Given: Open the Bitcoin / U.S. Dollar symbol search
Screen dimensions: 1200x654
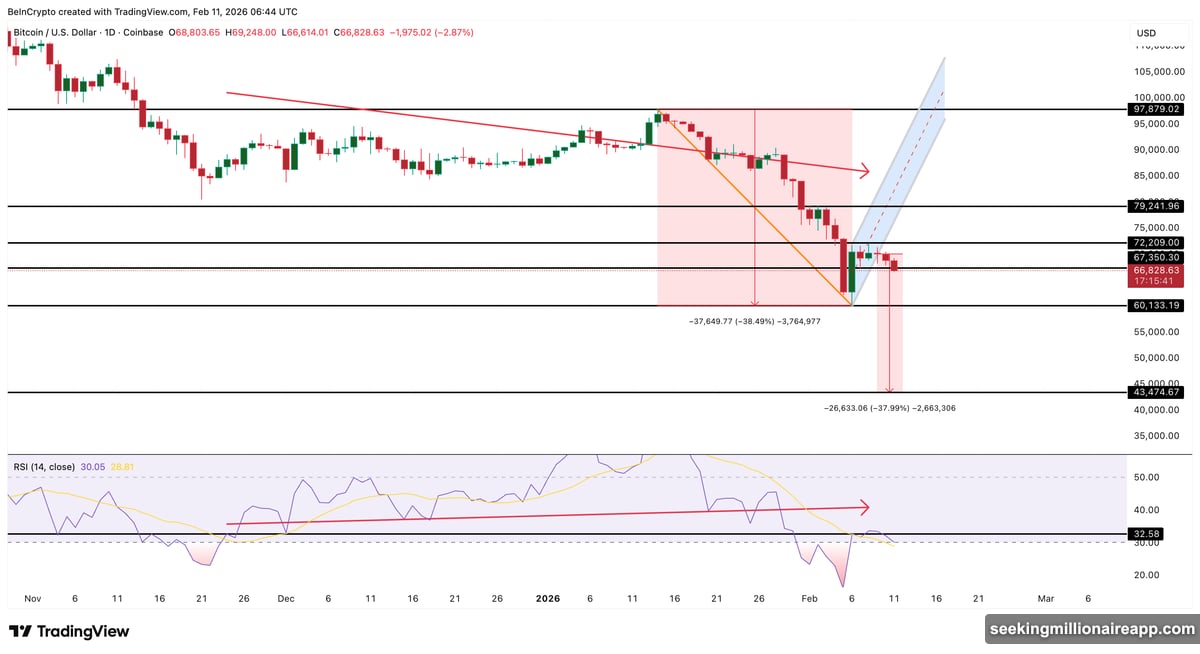Looking at the screenshot, I should (58, 32).
